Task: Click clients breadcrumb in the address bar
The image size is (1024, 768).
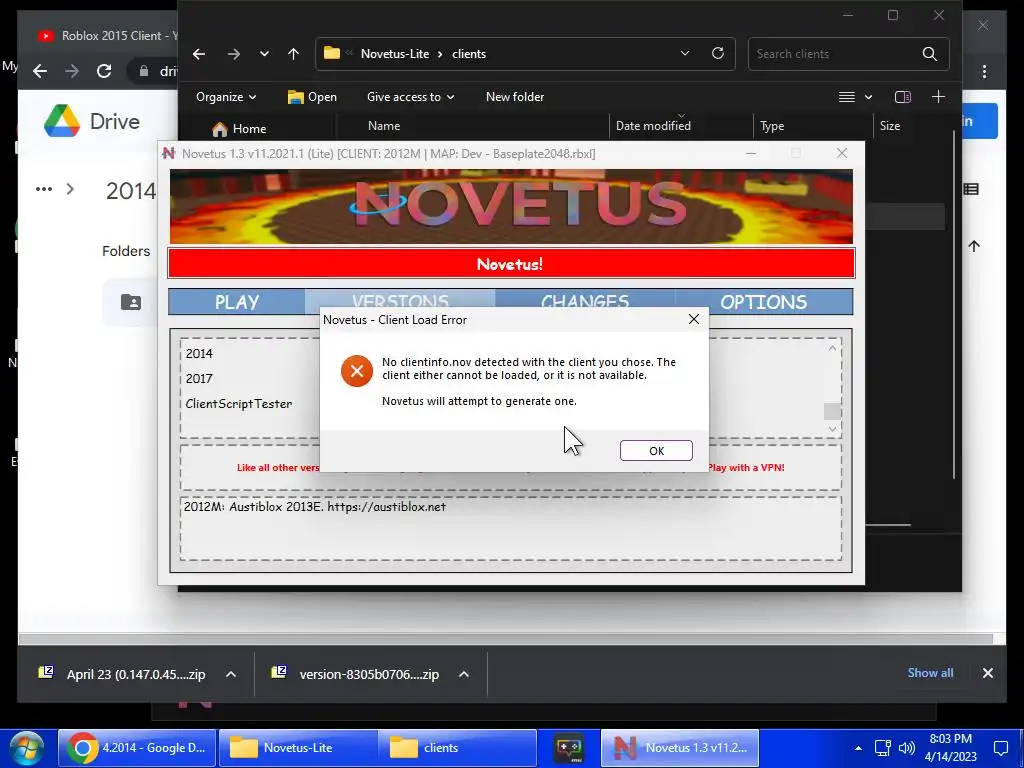Action: 469,54
